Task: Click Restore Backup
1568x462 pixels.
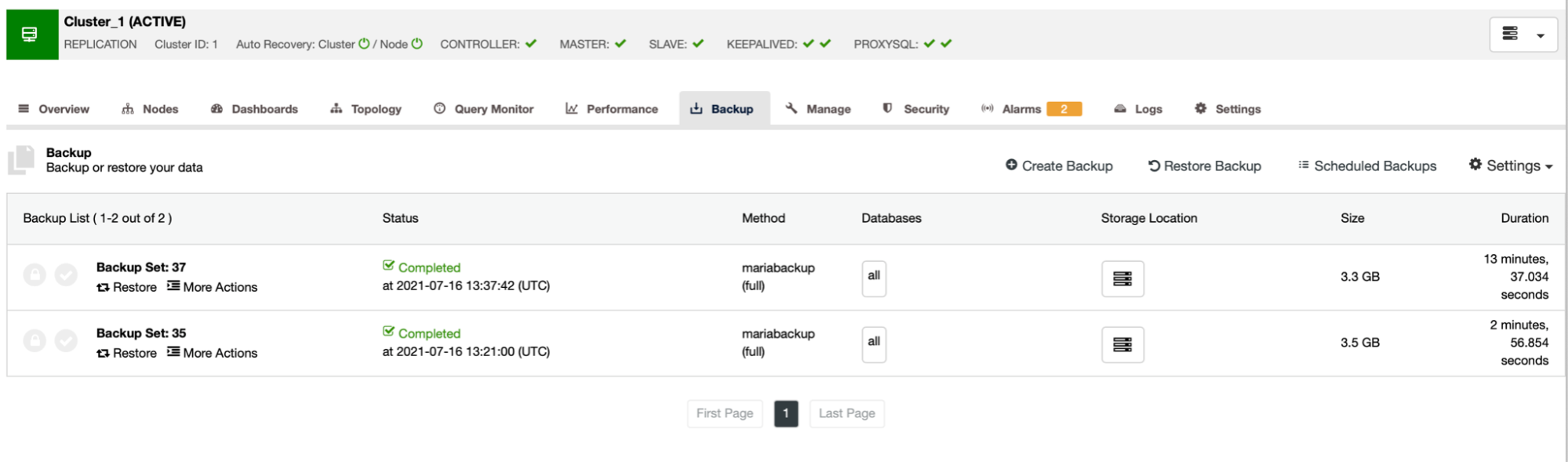Action: [x=1205, y=166]
